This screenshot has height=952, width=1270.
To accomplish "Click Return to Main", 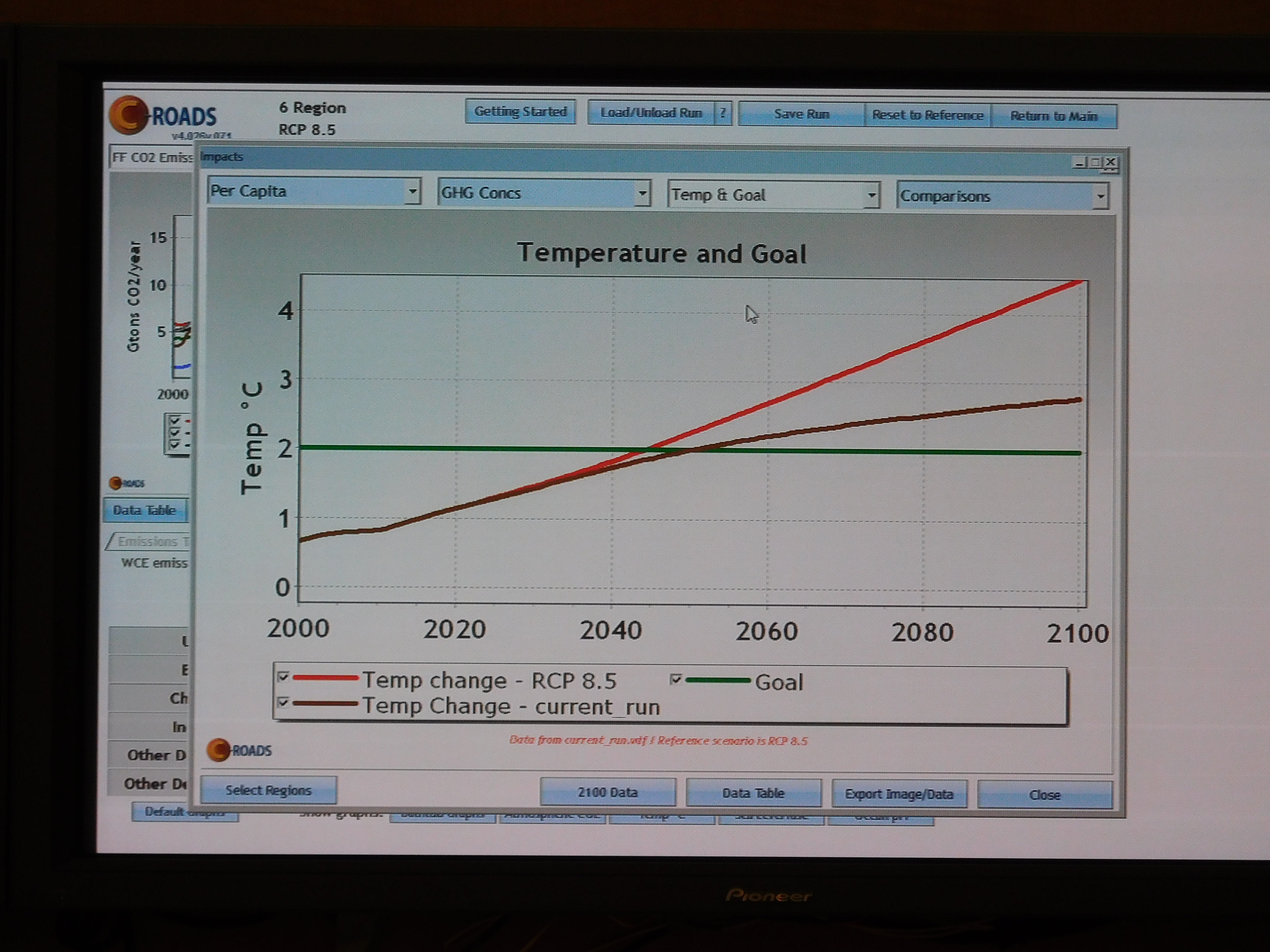I will 1054,117.
